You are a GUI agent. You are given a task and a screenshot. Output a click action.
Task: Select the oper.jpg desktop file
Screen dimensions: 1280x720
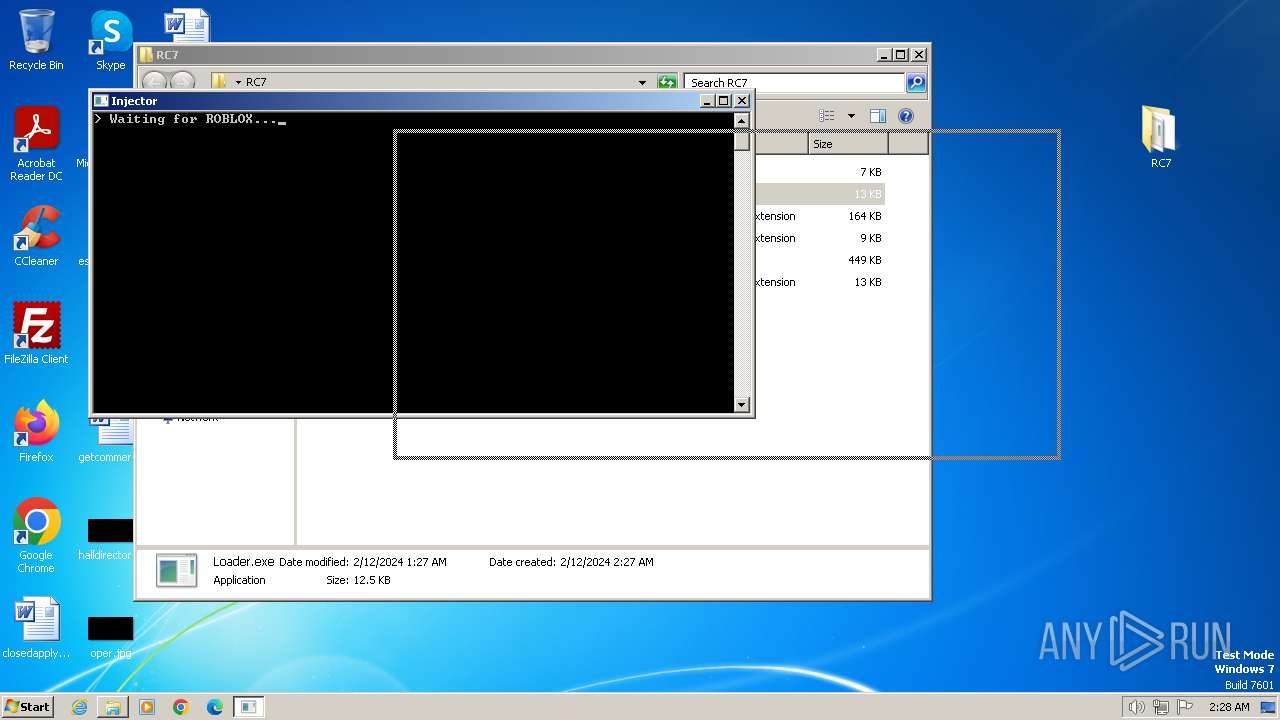[110, 638]
